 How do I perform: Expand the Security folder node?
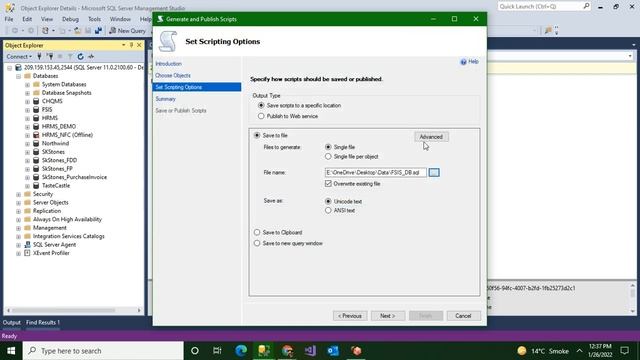click(x=18, y=194)
